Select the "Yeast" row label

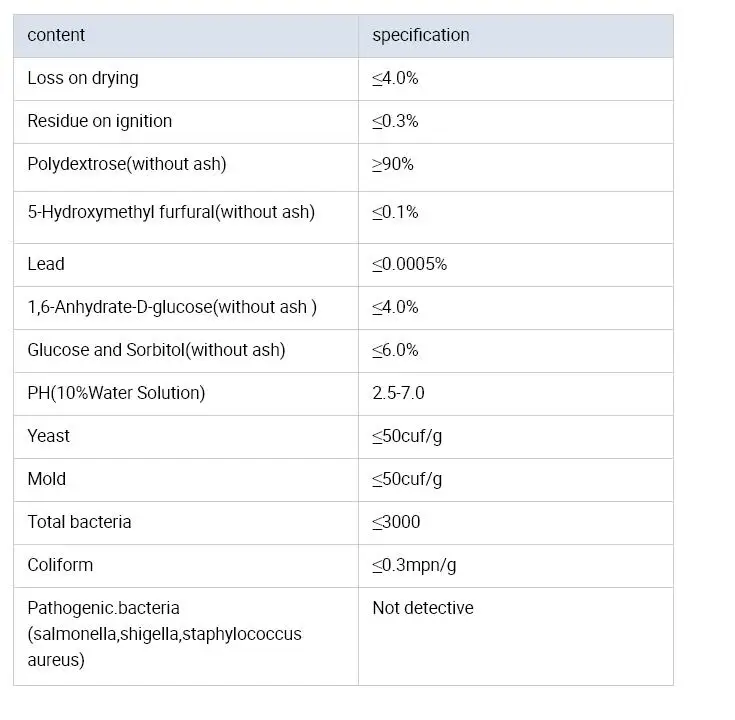click(49, 436)
